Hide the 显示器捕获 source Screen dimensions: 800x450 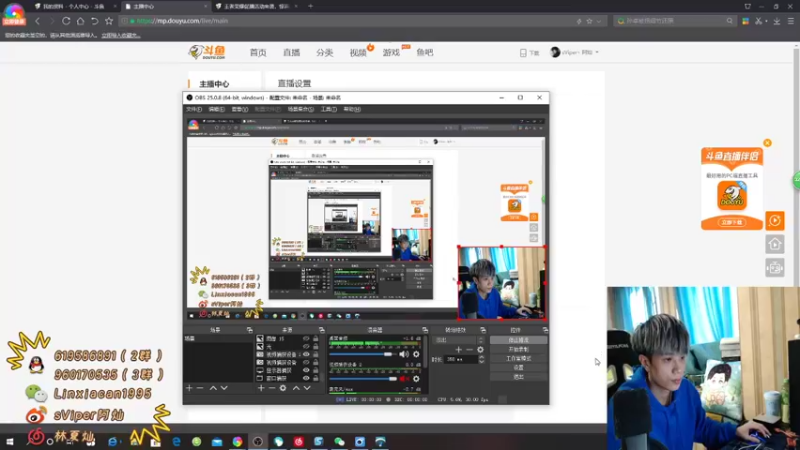(306, 370)
